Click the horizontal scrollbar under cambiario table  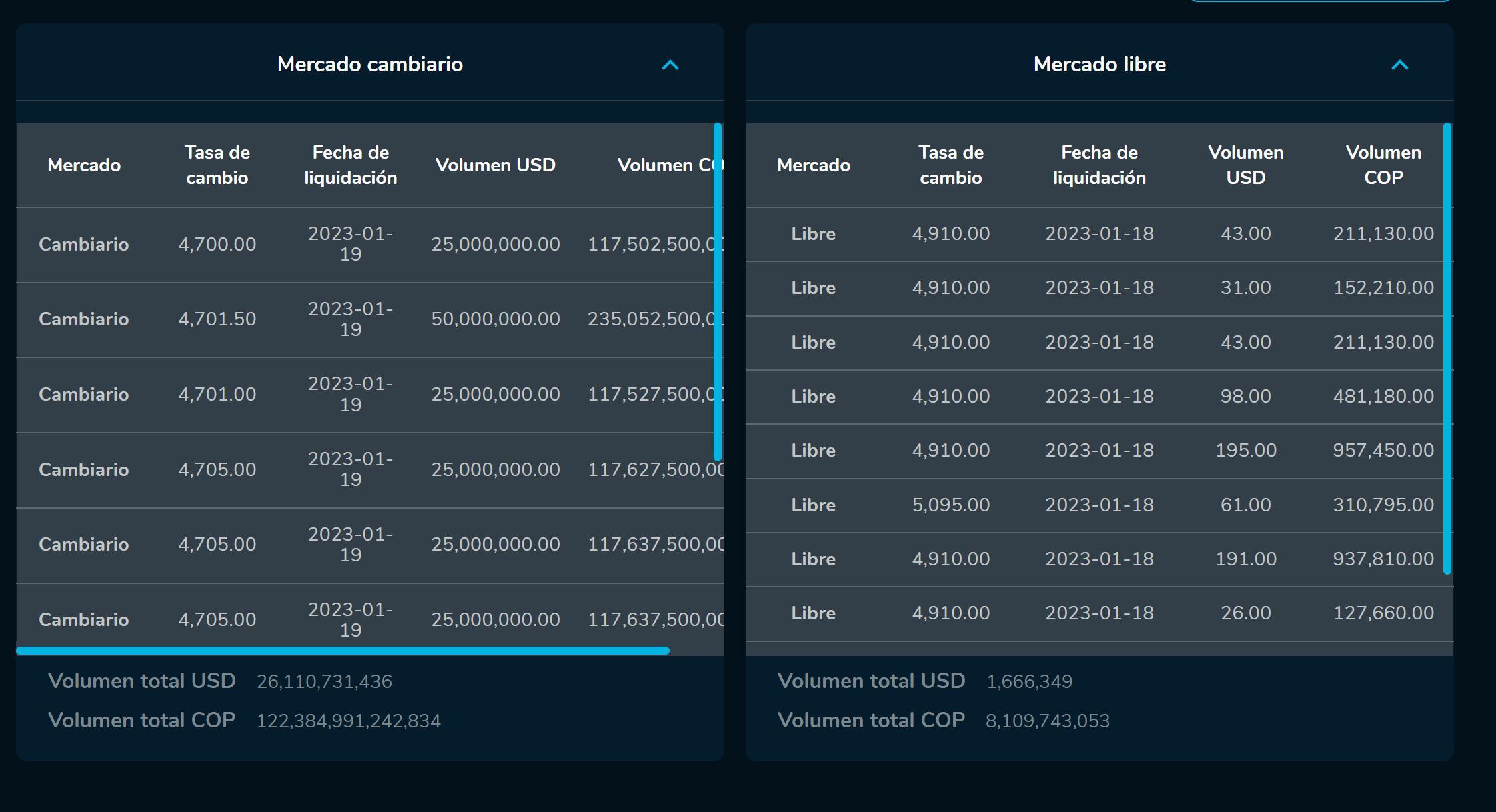pos(342,651)
